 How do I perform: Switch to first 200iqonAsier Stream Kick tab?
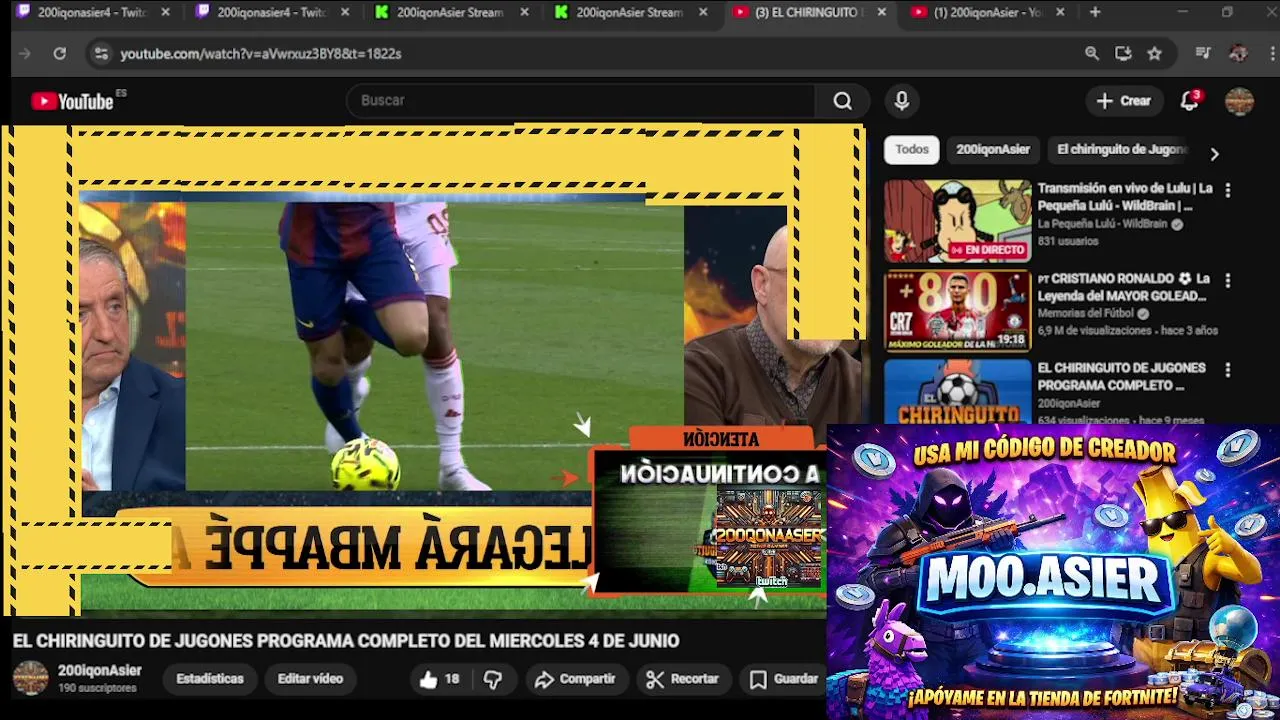(x=450, y=13)
